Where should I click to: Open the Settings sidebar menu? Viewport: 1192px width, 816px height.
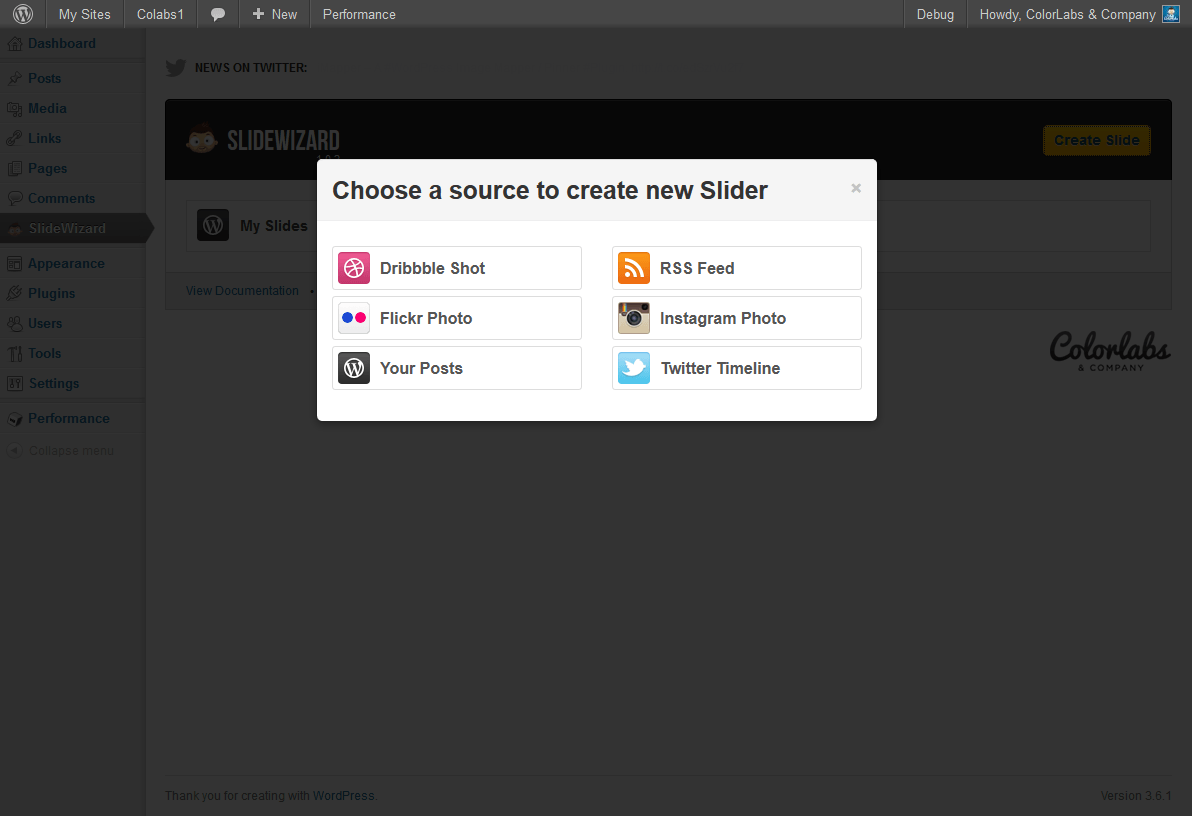click(x=53, y=384)
